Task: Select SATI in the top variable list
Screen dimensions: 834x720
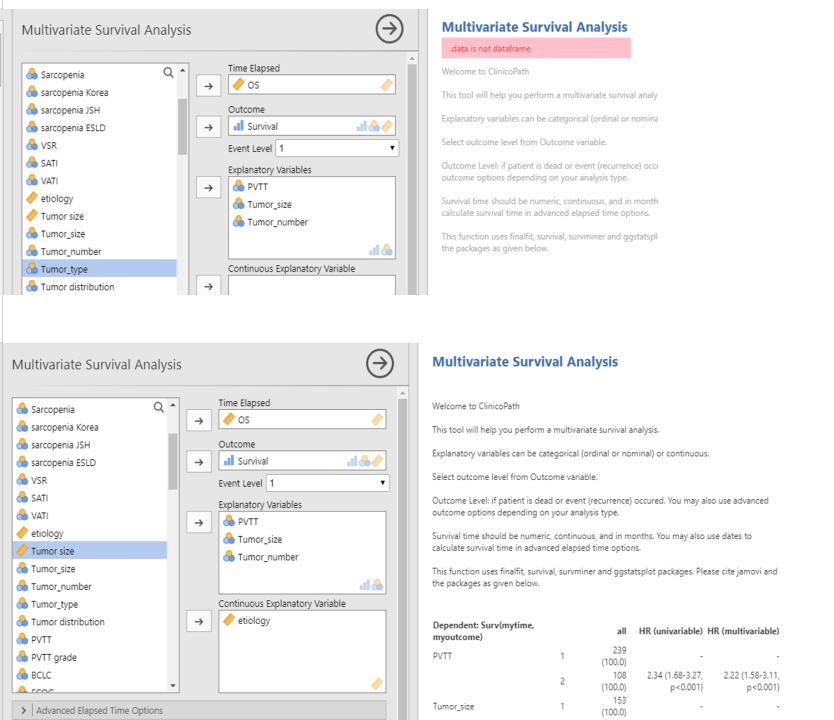Action: [99, 163]
